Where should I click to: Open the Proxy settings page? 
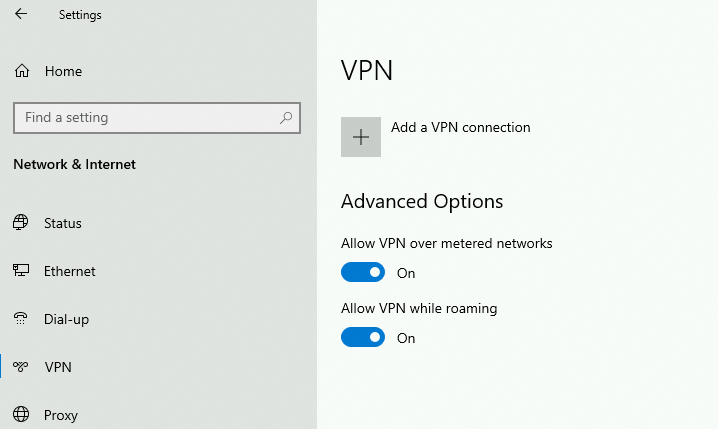(x=60, y=415)
